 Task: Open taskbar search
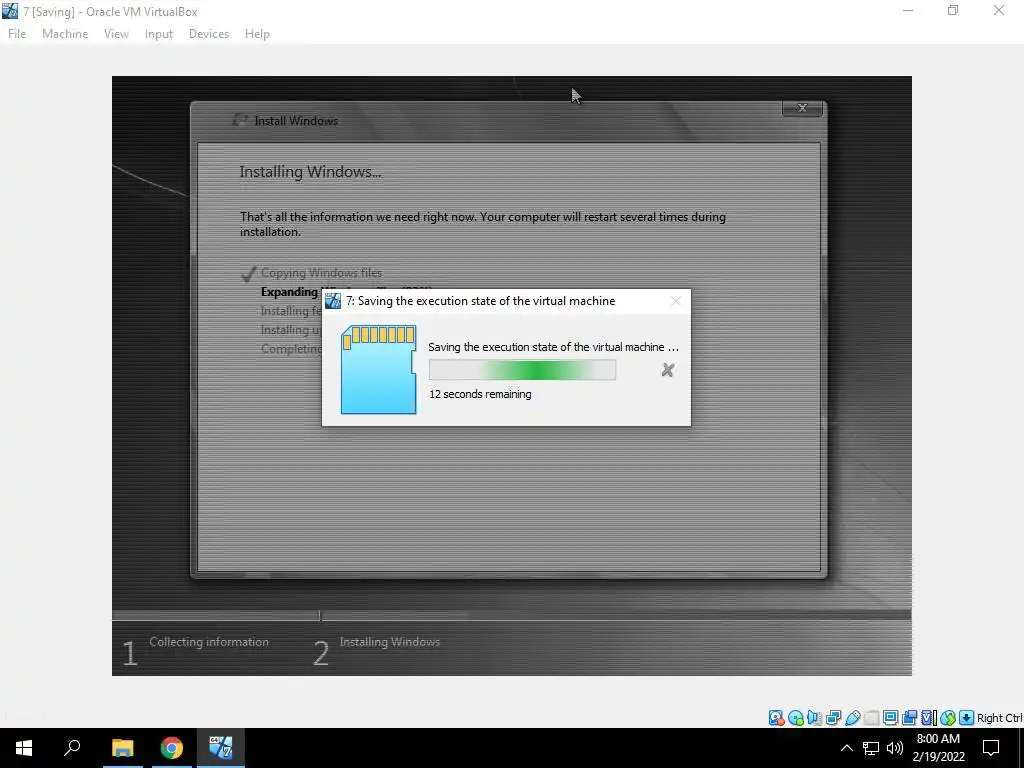(72, 748)
